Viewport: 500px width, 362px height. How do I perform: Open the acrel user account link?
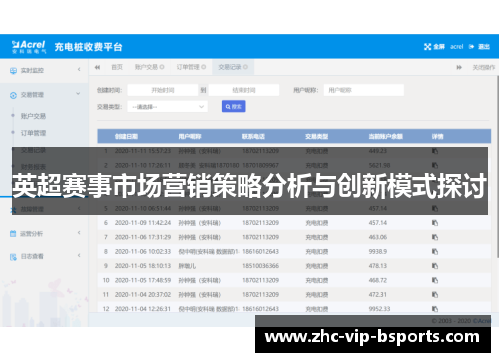(x=456, y=47)
